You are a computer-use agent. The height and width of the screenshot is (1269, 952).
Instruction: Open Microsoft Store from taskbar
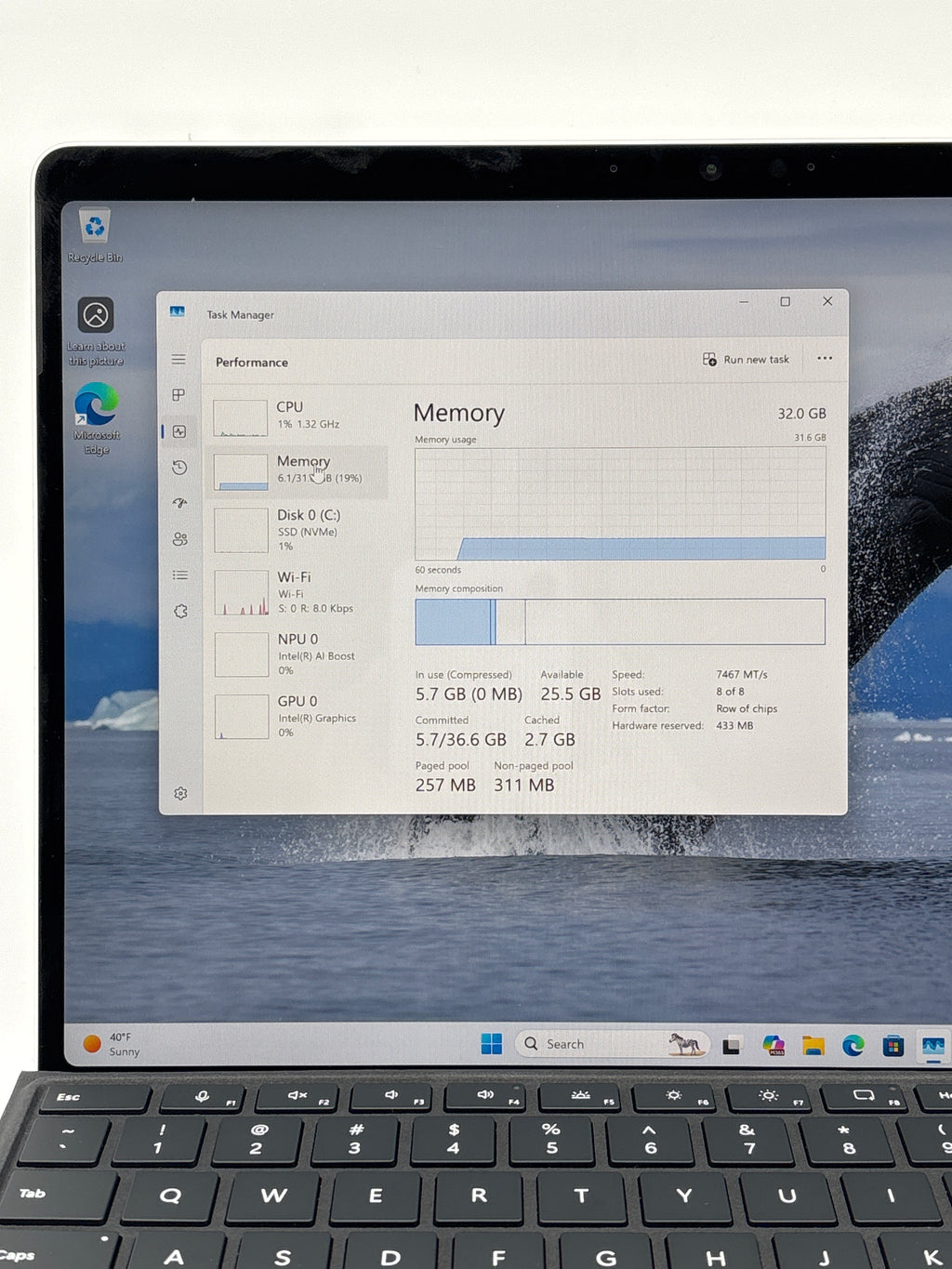(x=893, y=1047)
